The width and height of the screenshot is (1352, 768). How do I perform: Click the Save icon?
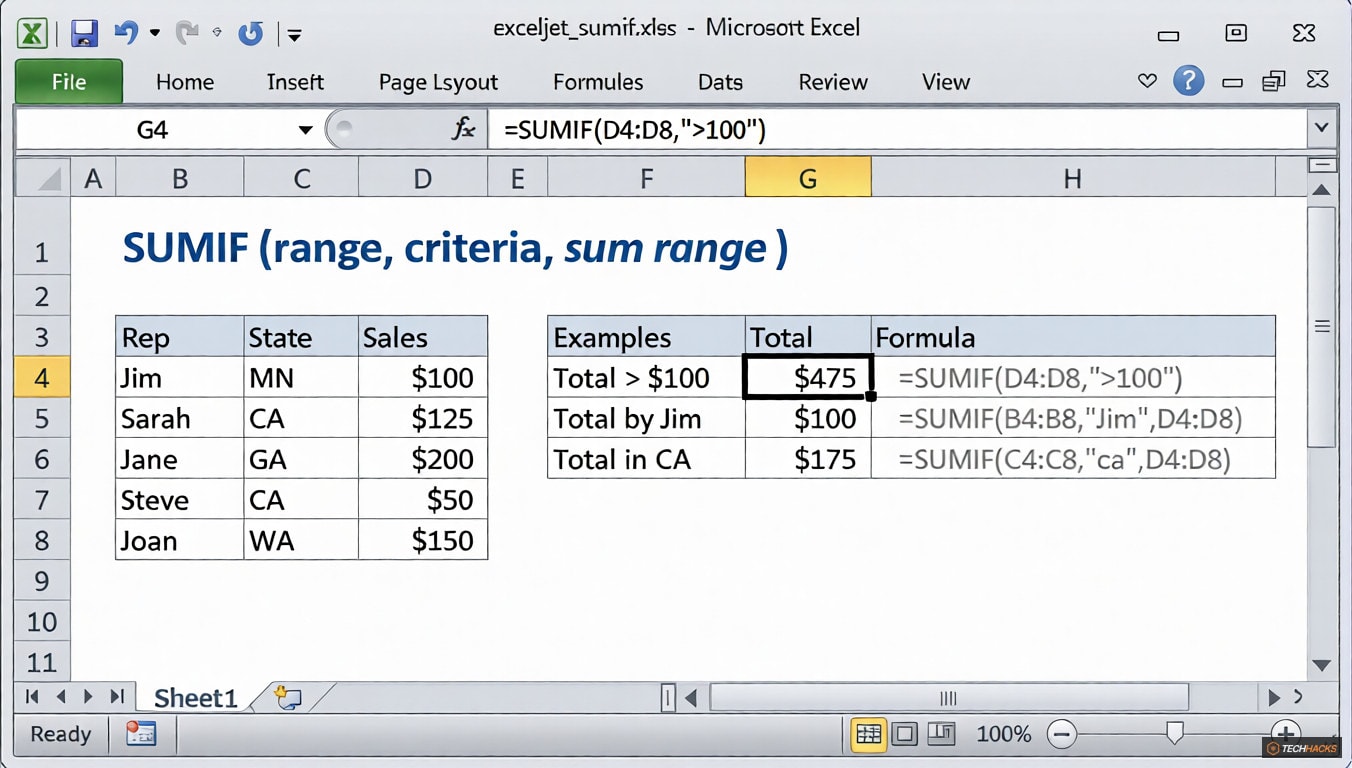[84, 32]
